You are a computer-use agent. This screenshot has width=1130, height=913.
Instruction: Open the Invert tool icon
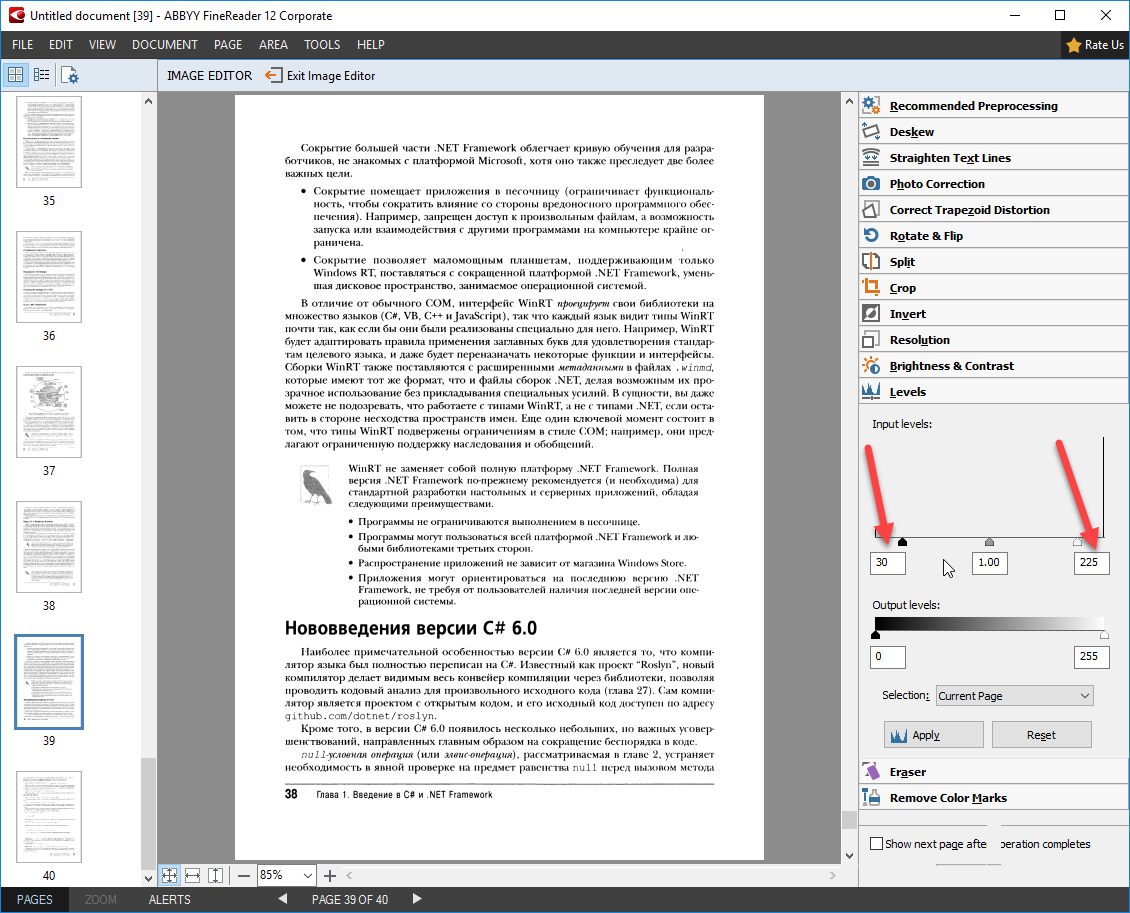tap(871, 313)
